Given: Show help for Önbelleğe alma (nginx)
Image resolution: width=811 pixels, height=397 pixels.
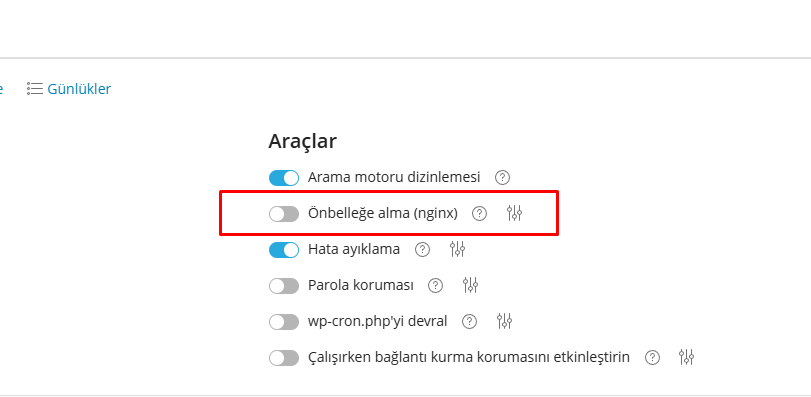Looking at the screenshot, I should pos(479,213).
